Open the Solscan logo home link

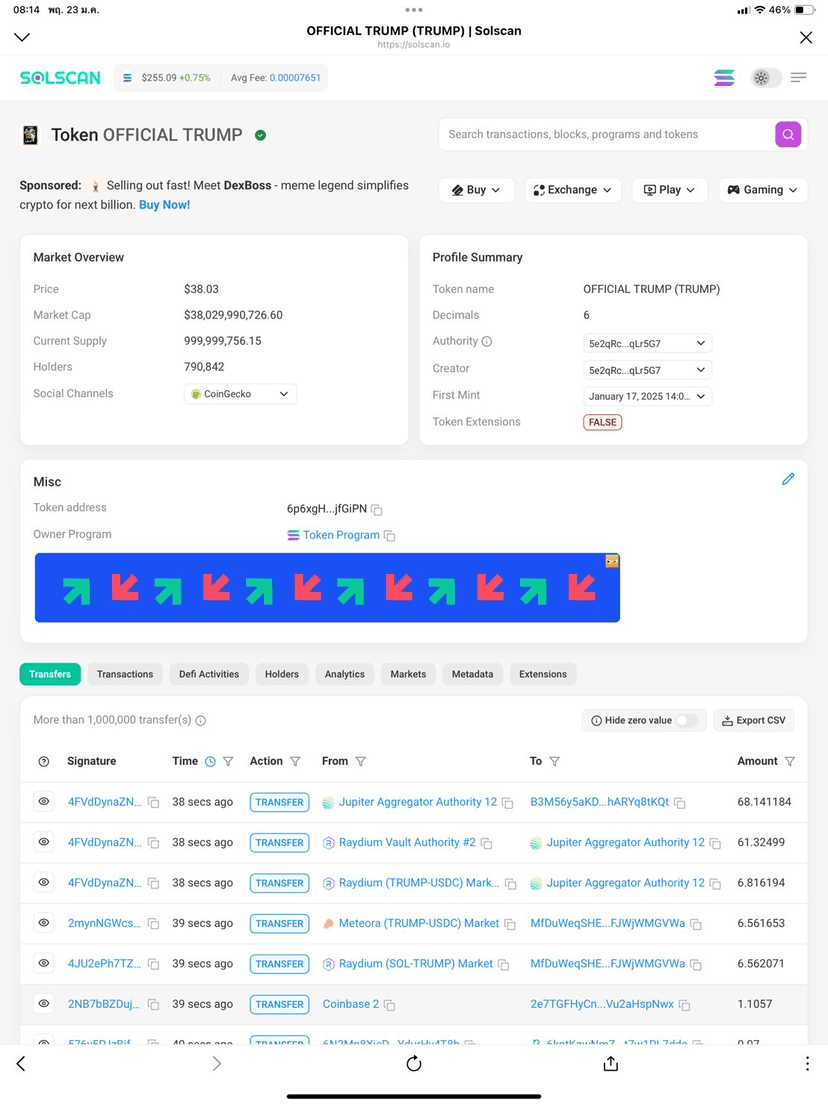[x=60, y=78]
